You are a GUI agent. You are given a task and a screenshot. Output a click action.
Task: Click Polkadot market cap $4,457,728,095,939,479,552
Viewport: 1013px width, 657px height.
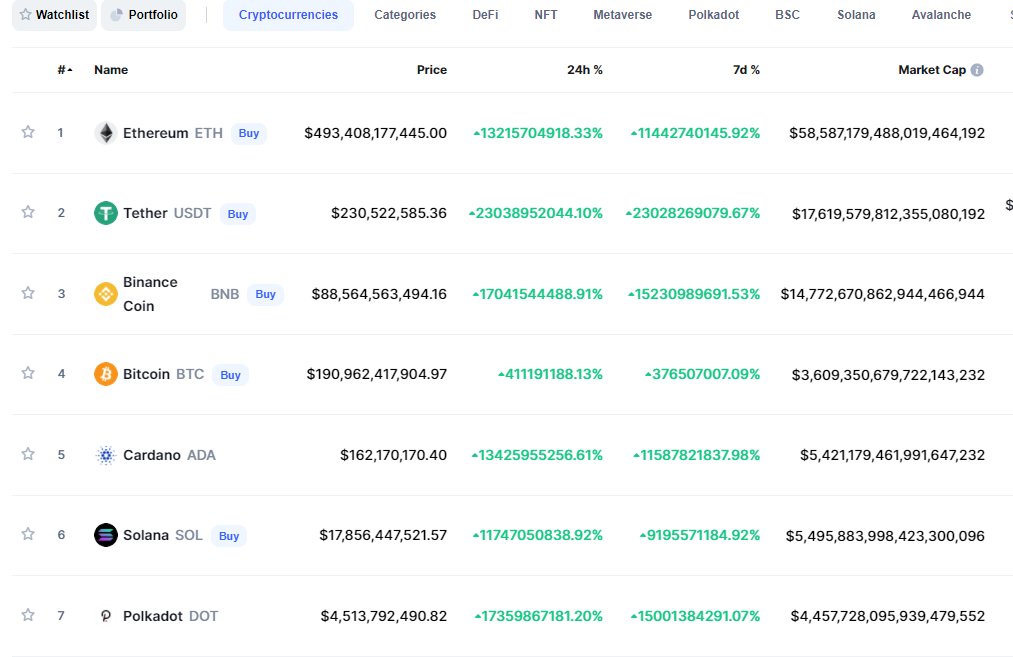(x=888, y=616)
